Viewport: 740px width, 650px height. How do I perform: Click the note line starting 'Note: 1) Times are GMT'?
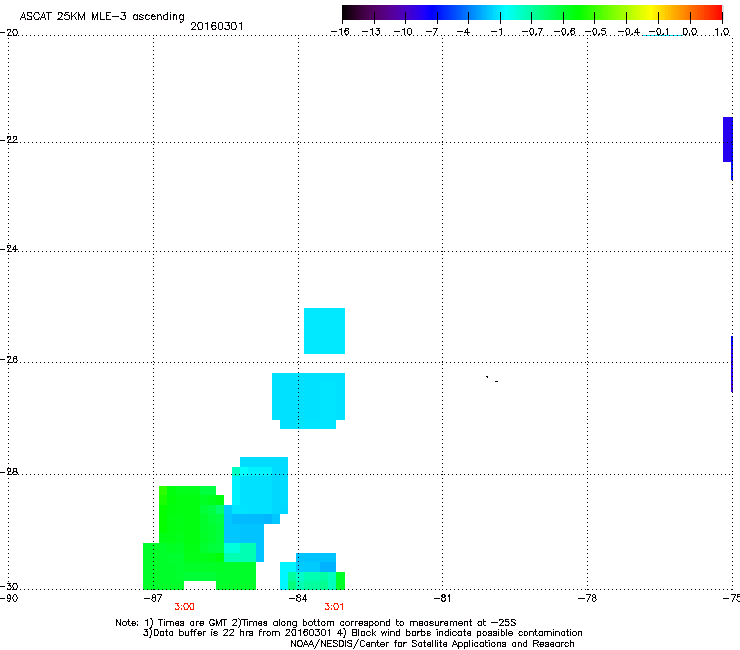point(316,623)
